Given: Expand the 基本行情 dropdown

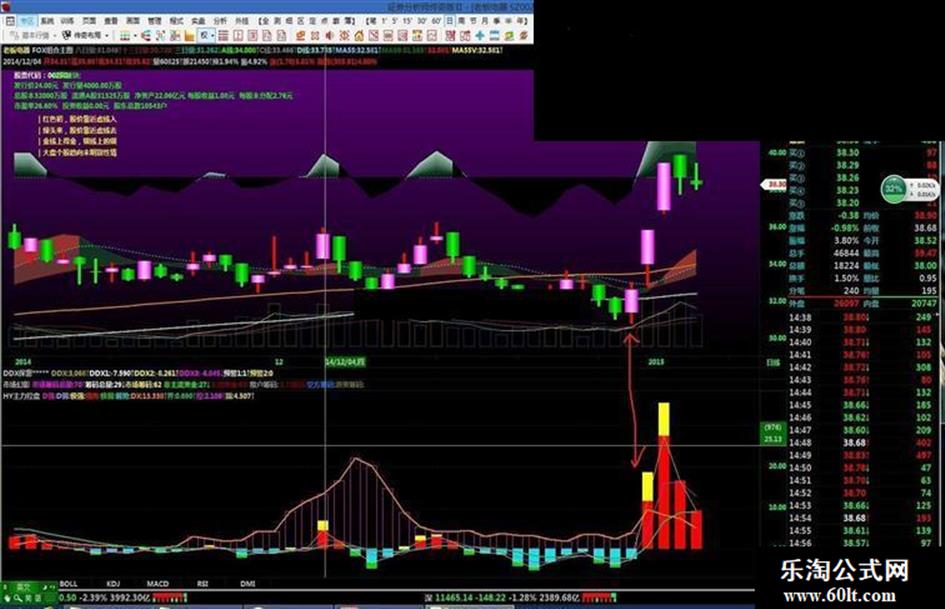Looking at the screenshot, I should (55, 36).
